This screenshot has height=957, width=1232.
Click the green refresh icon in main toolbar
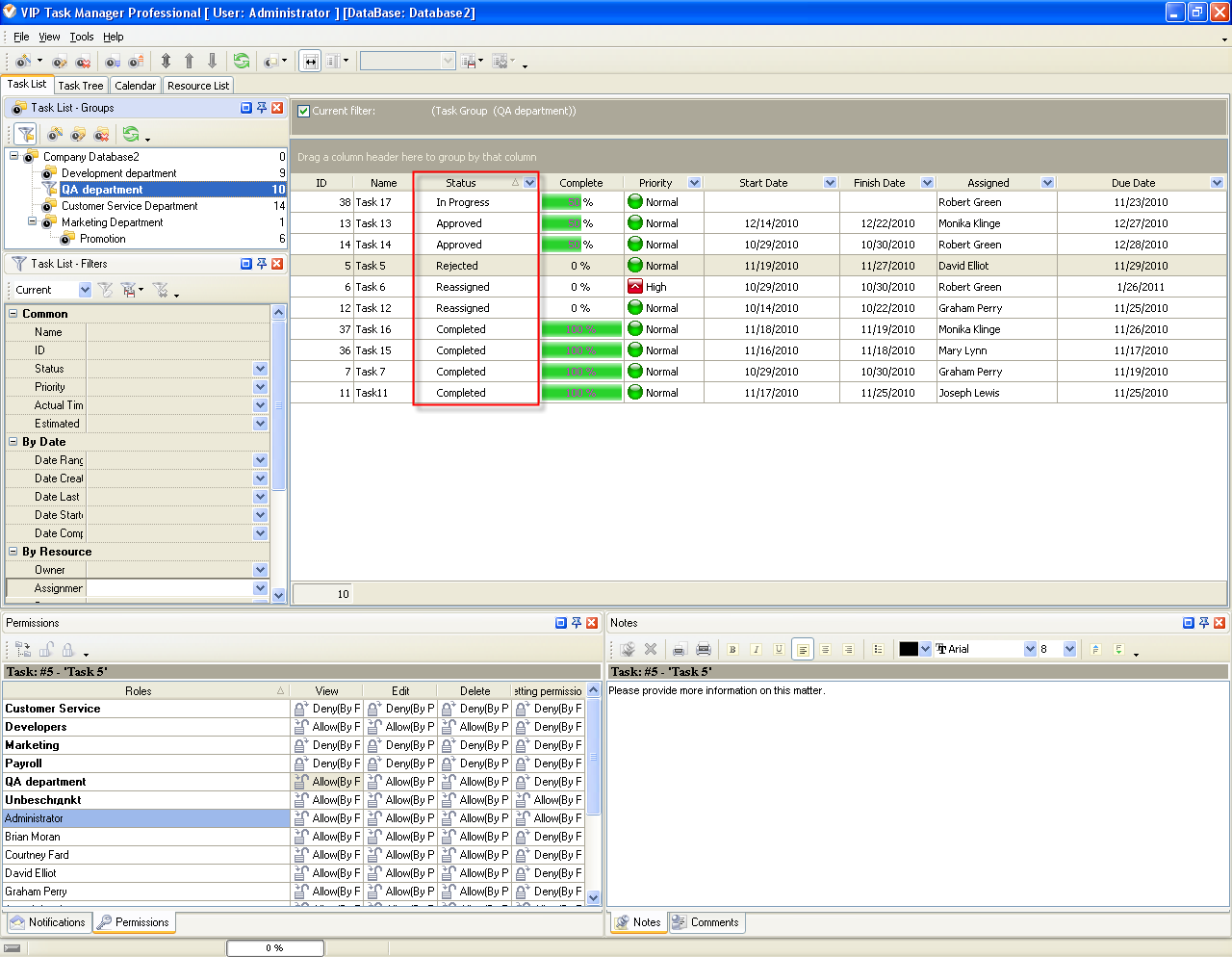241,61
